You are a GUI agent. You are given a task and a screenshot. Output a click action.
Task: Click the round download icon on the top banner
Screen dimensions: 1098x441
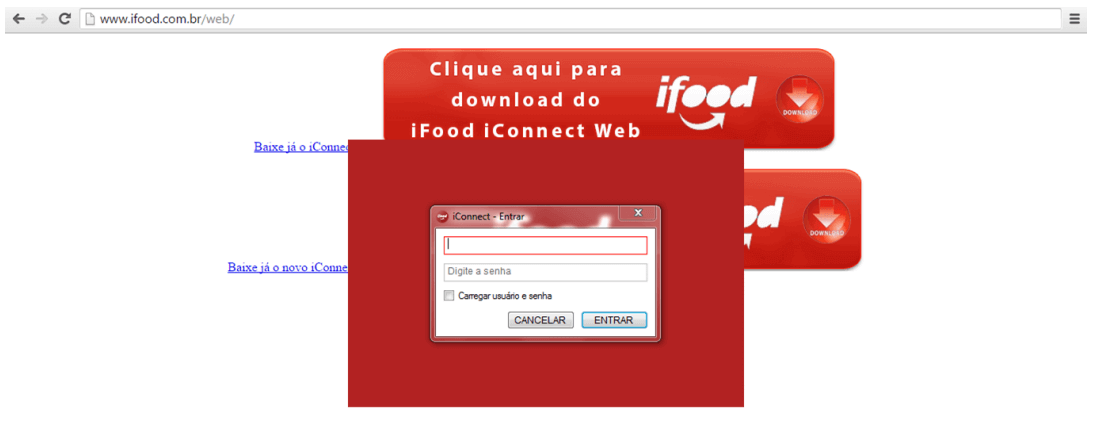click(800, 99)
